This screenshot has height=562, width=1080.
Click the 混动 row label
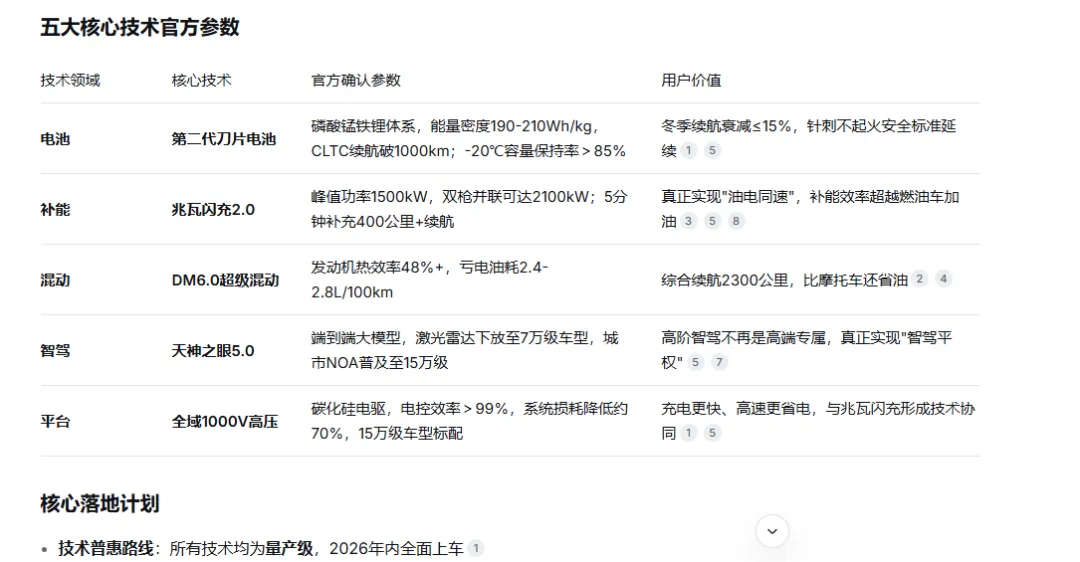pyautogui.click(x=55, y=280)
